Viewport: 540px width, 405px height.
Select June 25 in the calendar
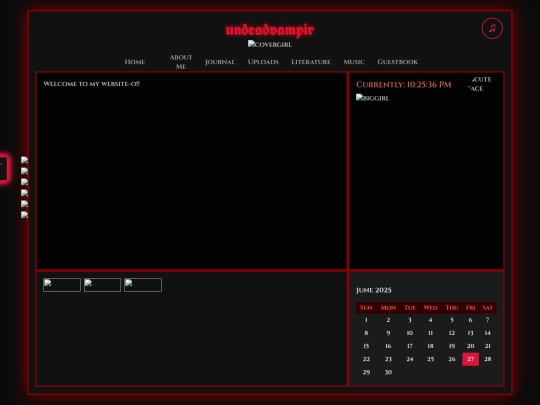[430, 359]
